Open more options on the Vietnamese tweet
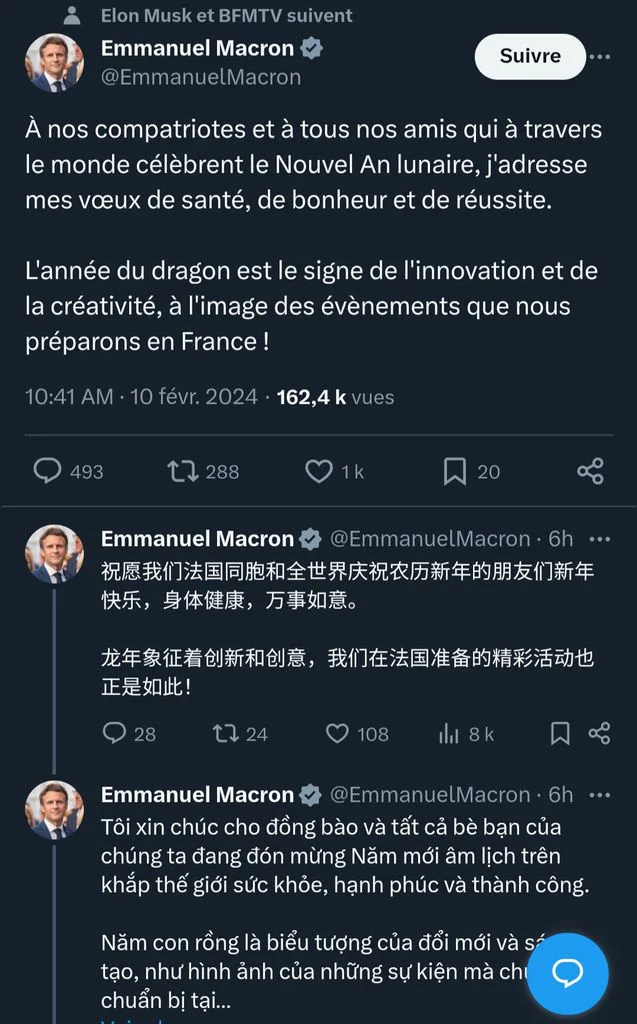 [x=600, y=795]
